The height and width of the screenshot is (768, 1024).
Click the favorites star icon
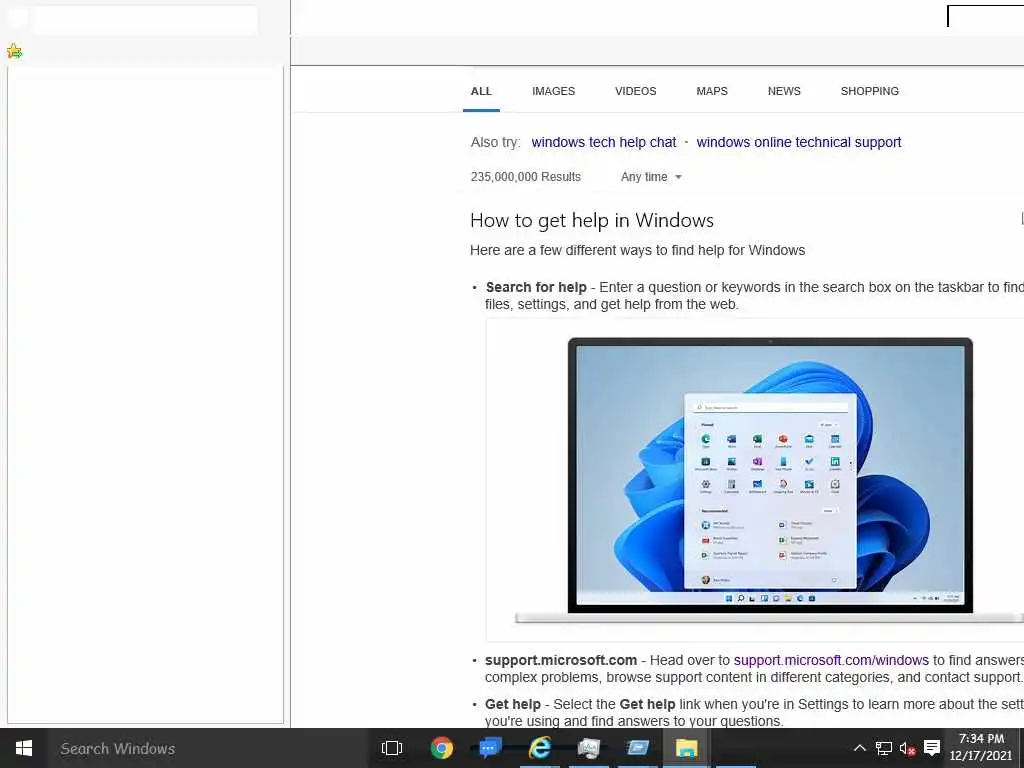click(x=14, y=51)
